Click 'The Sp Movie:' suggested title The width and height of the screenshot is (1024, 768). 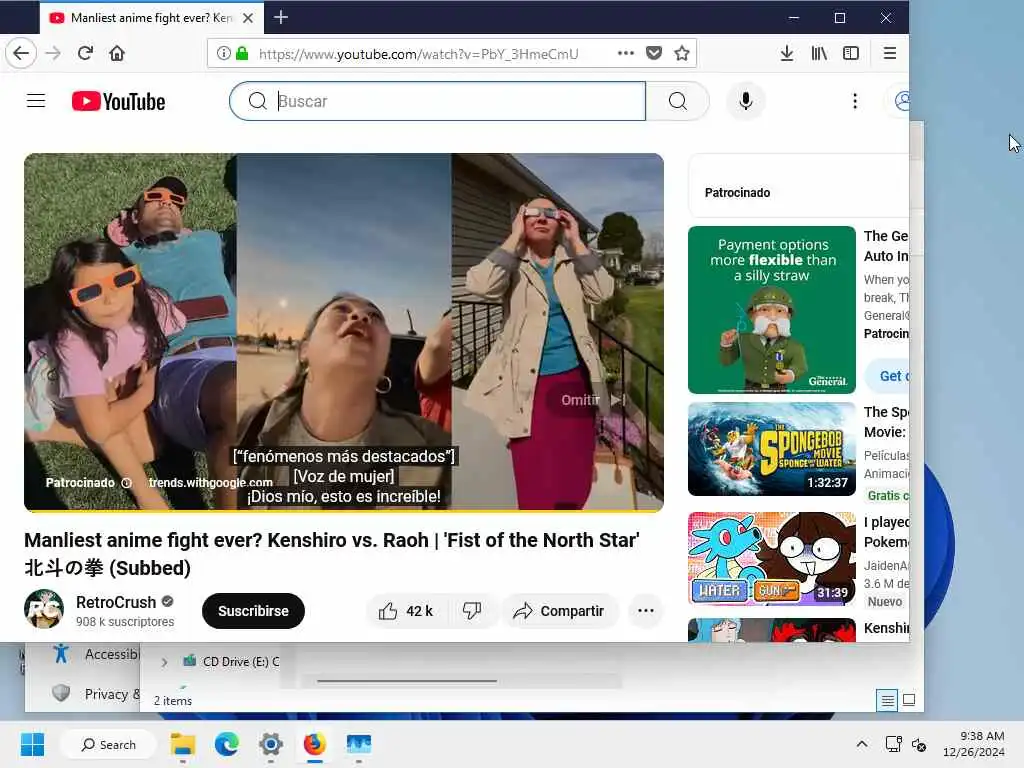click(886, 422)
